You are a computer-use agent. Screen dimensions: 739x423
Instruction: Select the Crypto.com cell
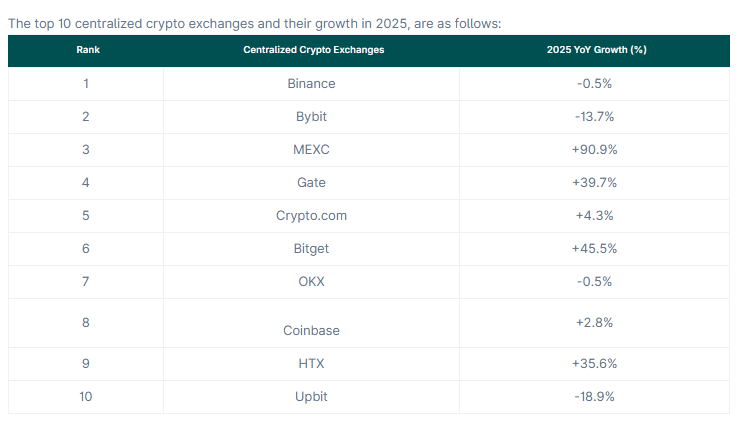311,216
